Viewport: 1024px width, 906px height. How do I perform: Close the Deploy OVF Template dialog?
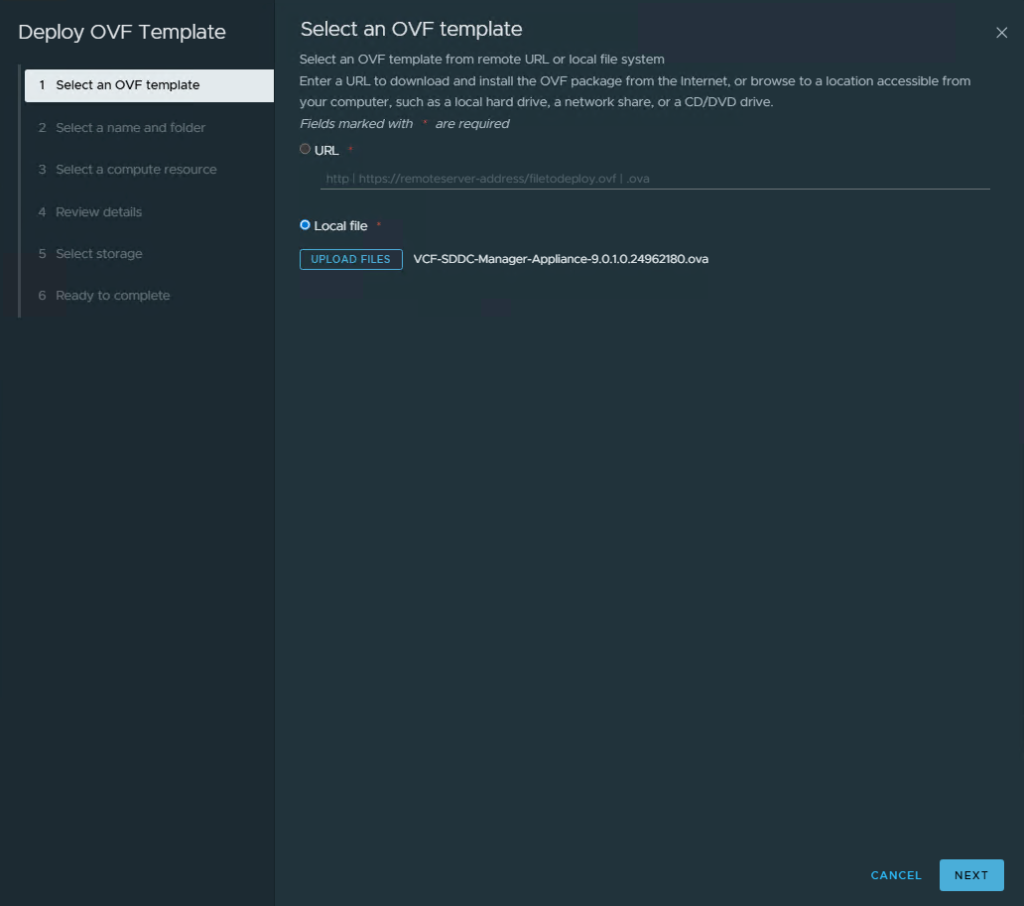click(x=1001, y=33)
